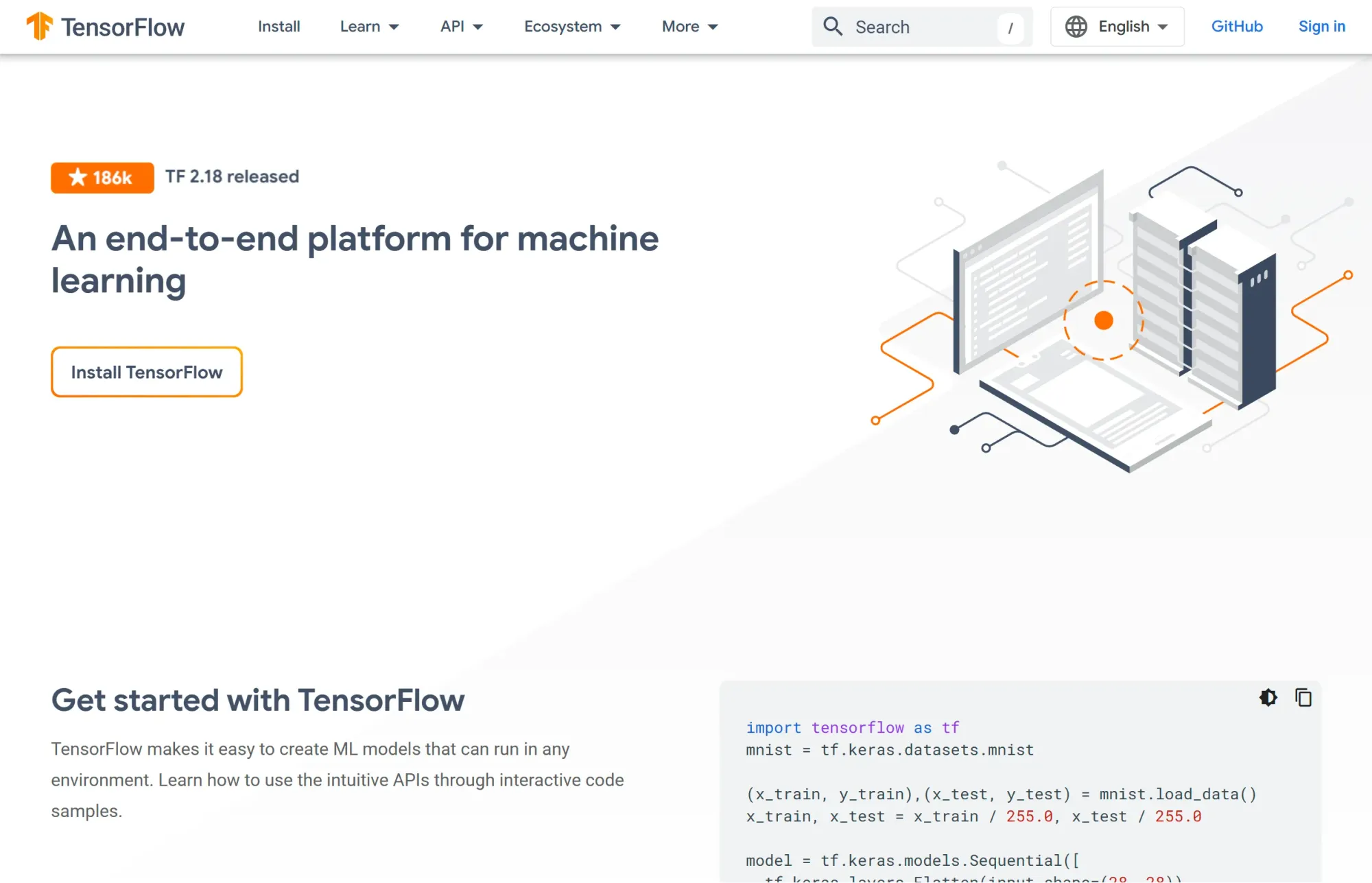Open the TF 2.18 released announcement
Screen dimensions: 1372x883
coord(232,176)
